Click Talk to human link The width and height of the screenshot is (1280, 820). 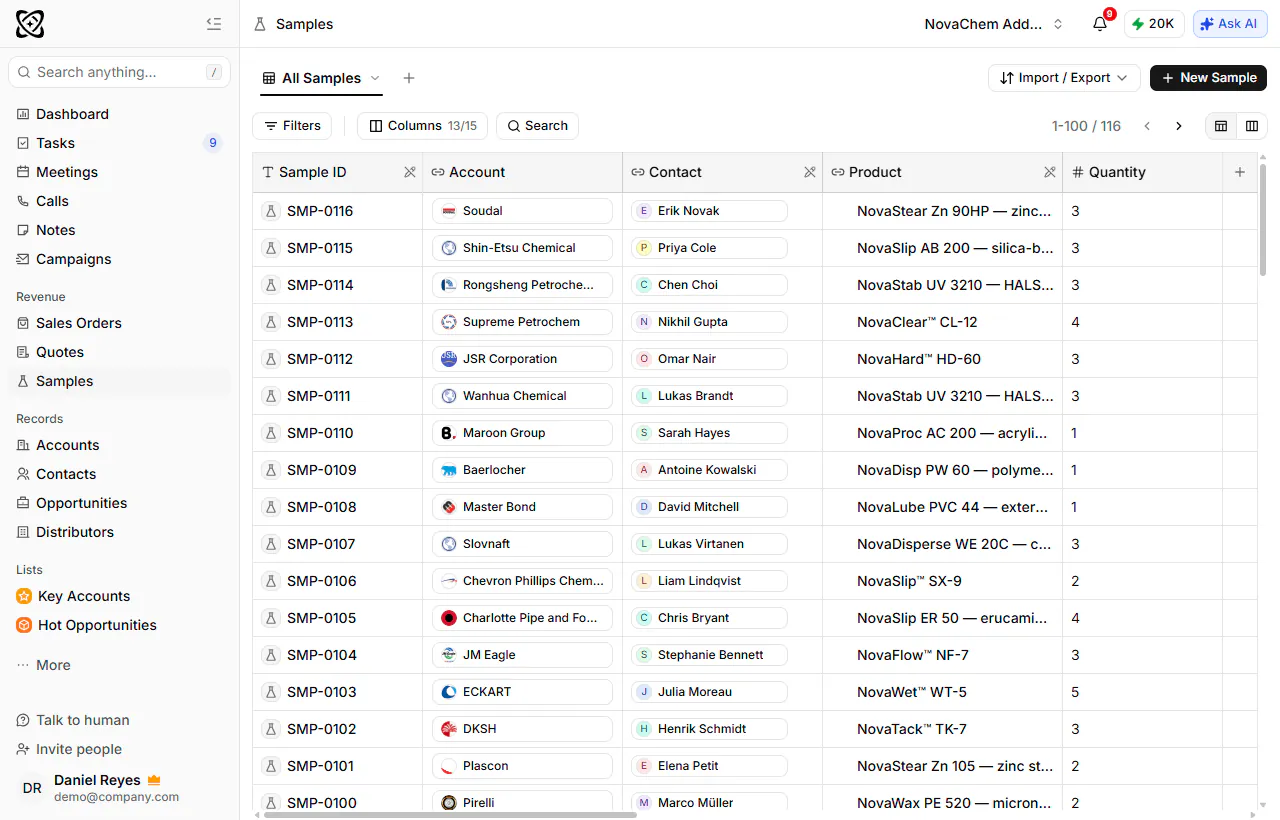point(73,720)
